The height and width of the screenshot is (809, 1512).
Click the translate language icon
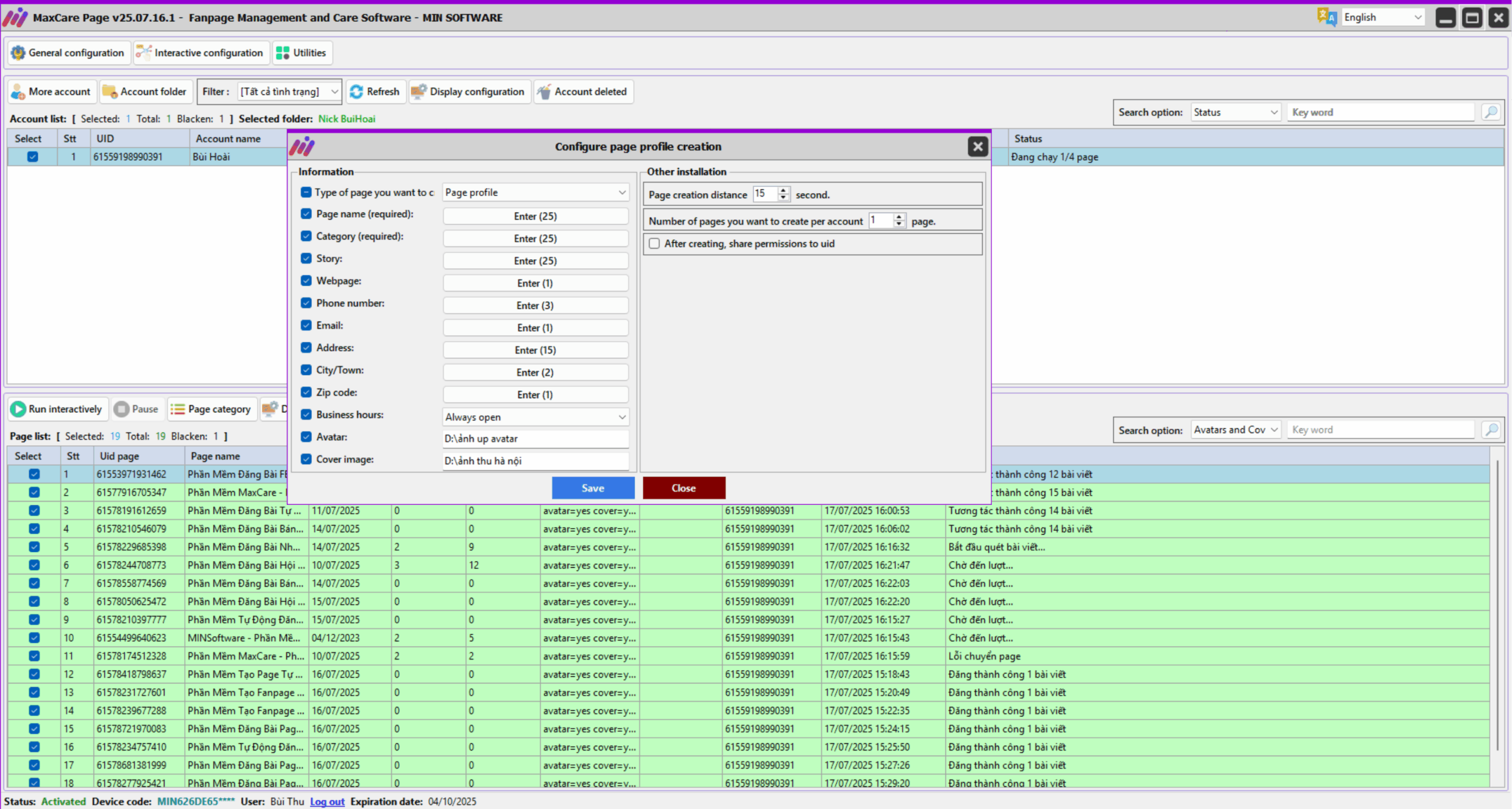coord(1327,17)
